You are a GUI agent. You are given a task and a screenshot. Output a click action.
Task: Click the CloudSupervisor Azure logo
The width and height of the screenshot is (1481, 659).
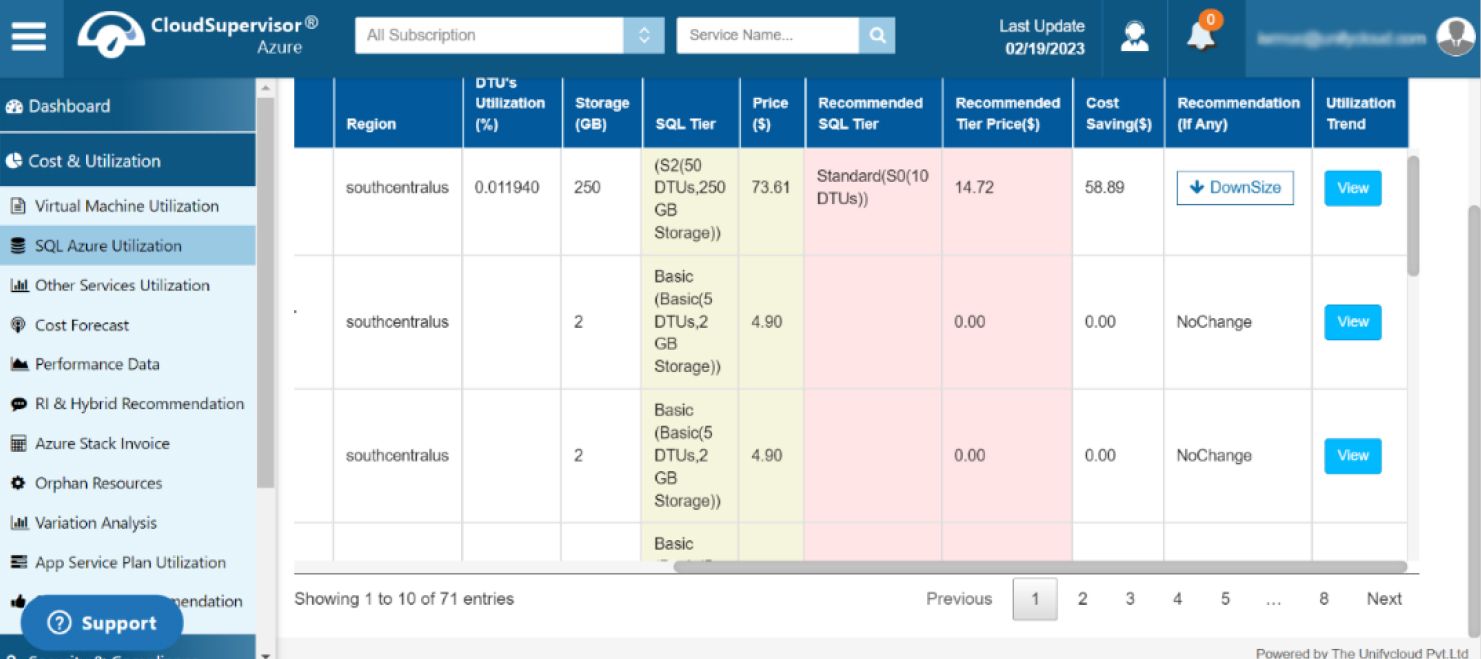(x=198, y=36)
